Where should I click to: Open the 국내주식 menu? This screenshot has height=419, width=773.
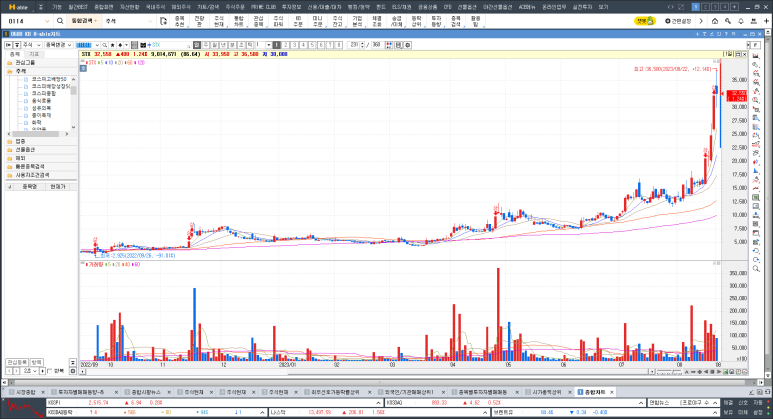click(x=155, y=7)
